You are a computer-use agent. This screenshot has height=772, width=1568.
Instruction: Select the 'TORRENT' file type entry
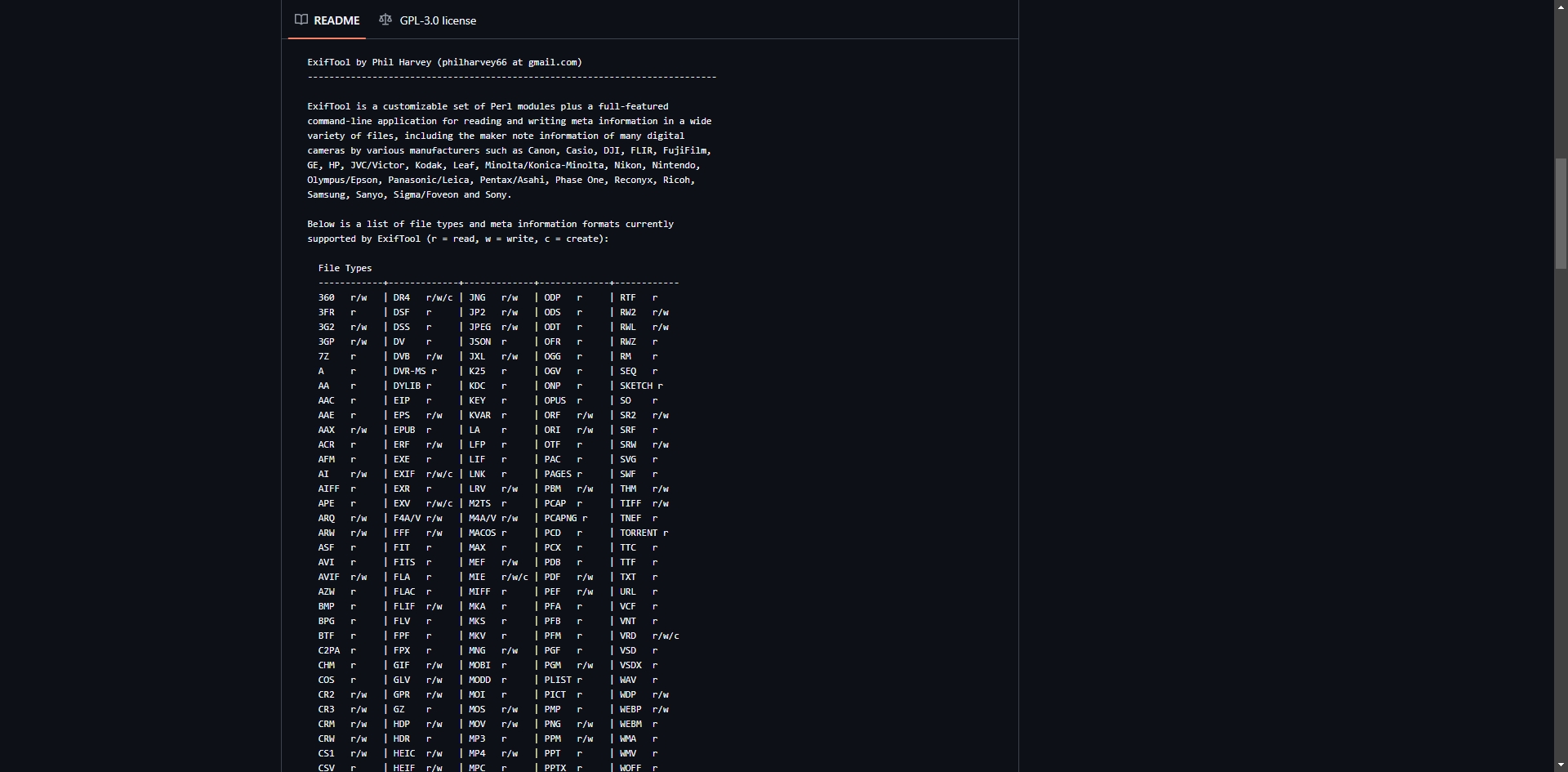point(638,533)
